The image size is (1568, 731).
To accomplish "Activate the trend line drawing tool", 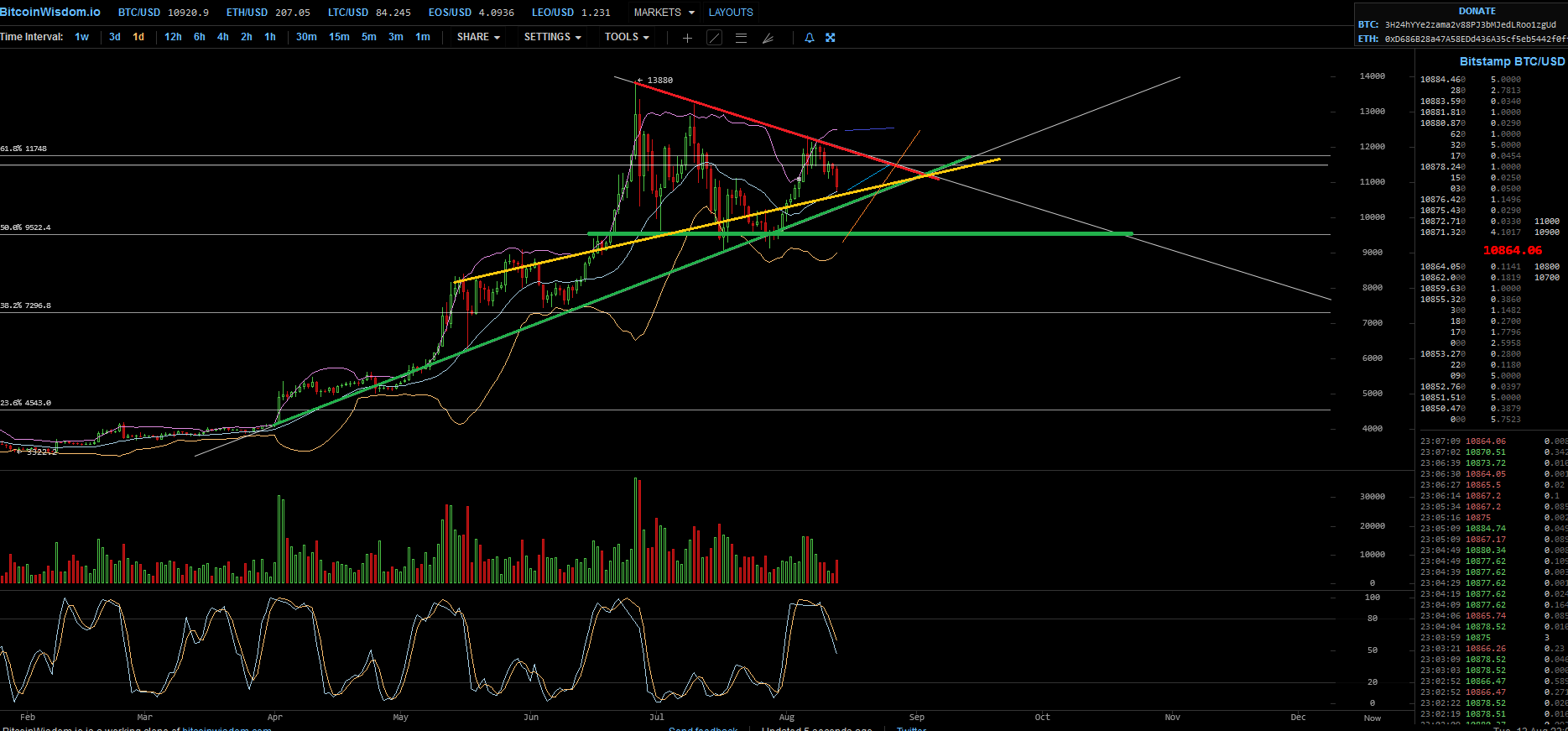I will click(x=714, y=38).
